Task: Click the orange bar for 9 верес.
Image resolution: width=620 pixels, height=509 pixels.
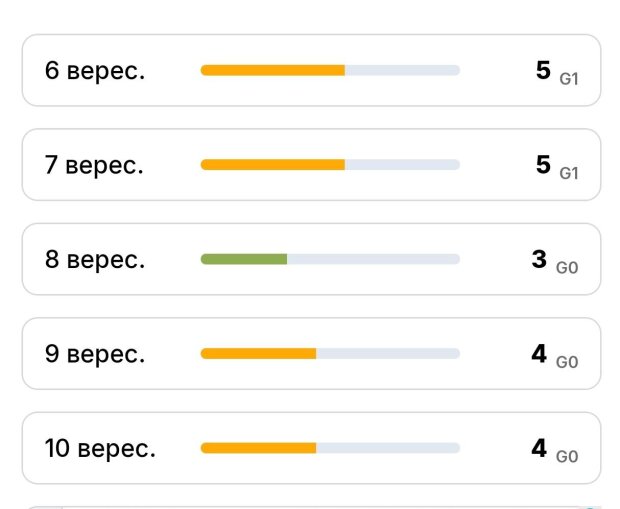Action: click(x=259, y=354)
